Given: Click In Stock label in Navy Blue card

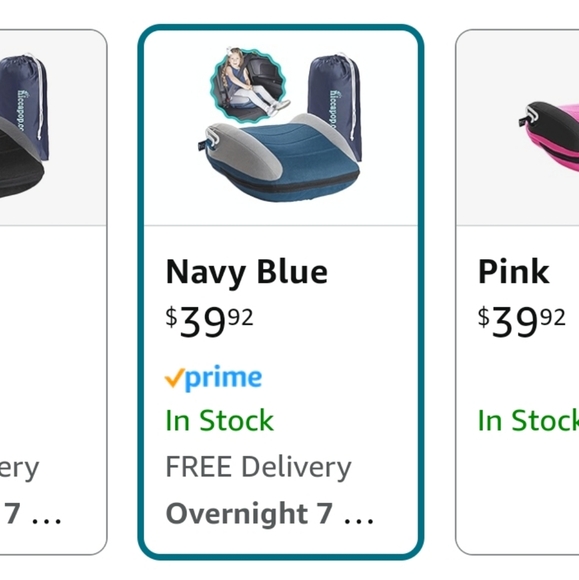Looking at the screenshot, I should point(220,421).
